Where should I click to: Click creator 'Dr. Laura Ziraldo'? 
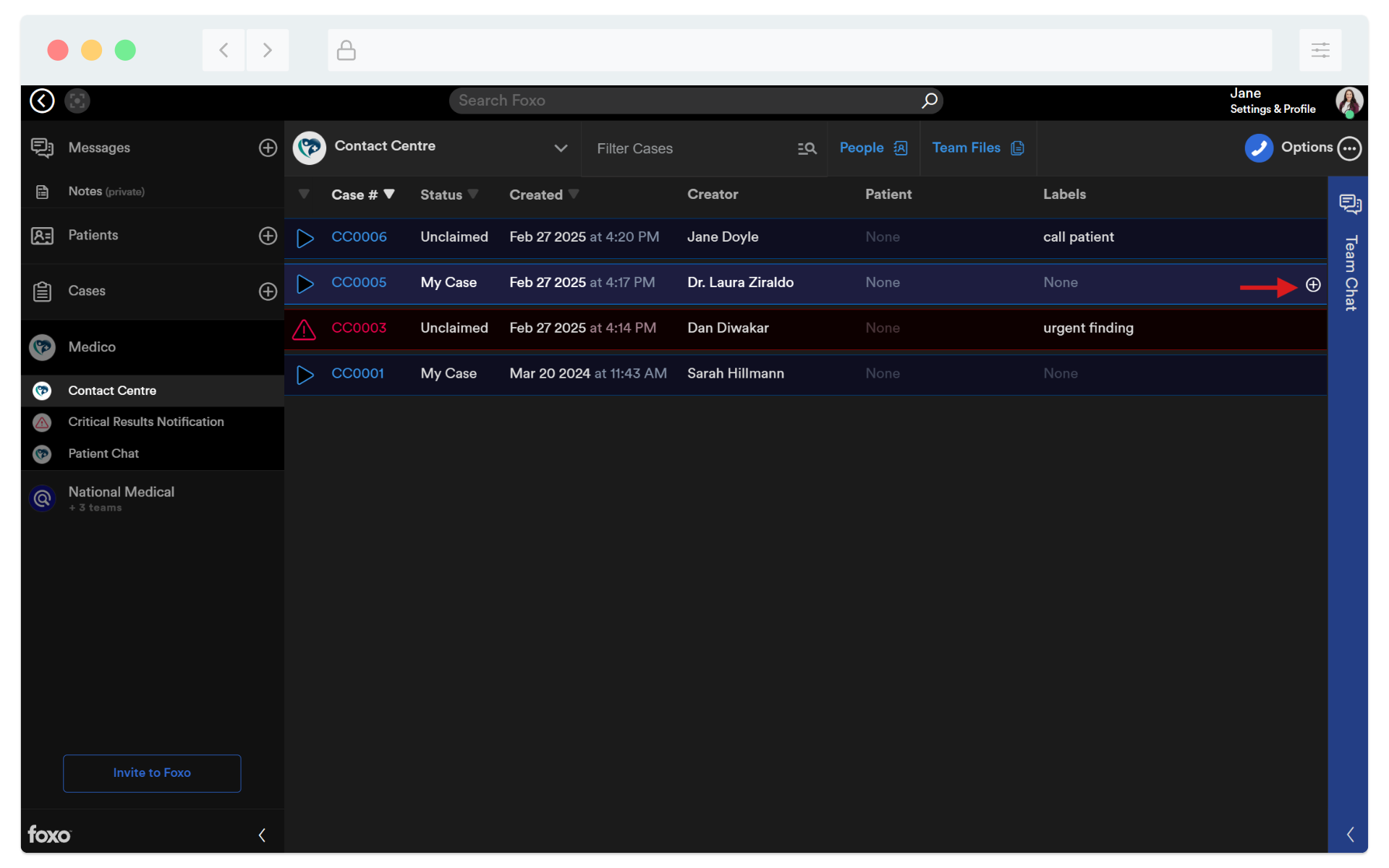(740, 283)
